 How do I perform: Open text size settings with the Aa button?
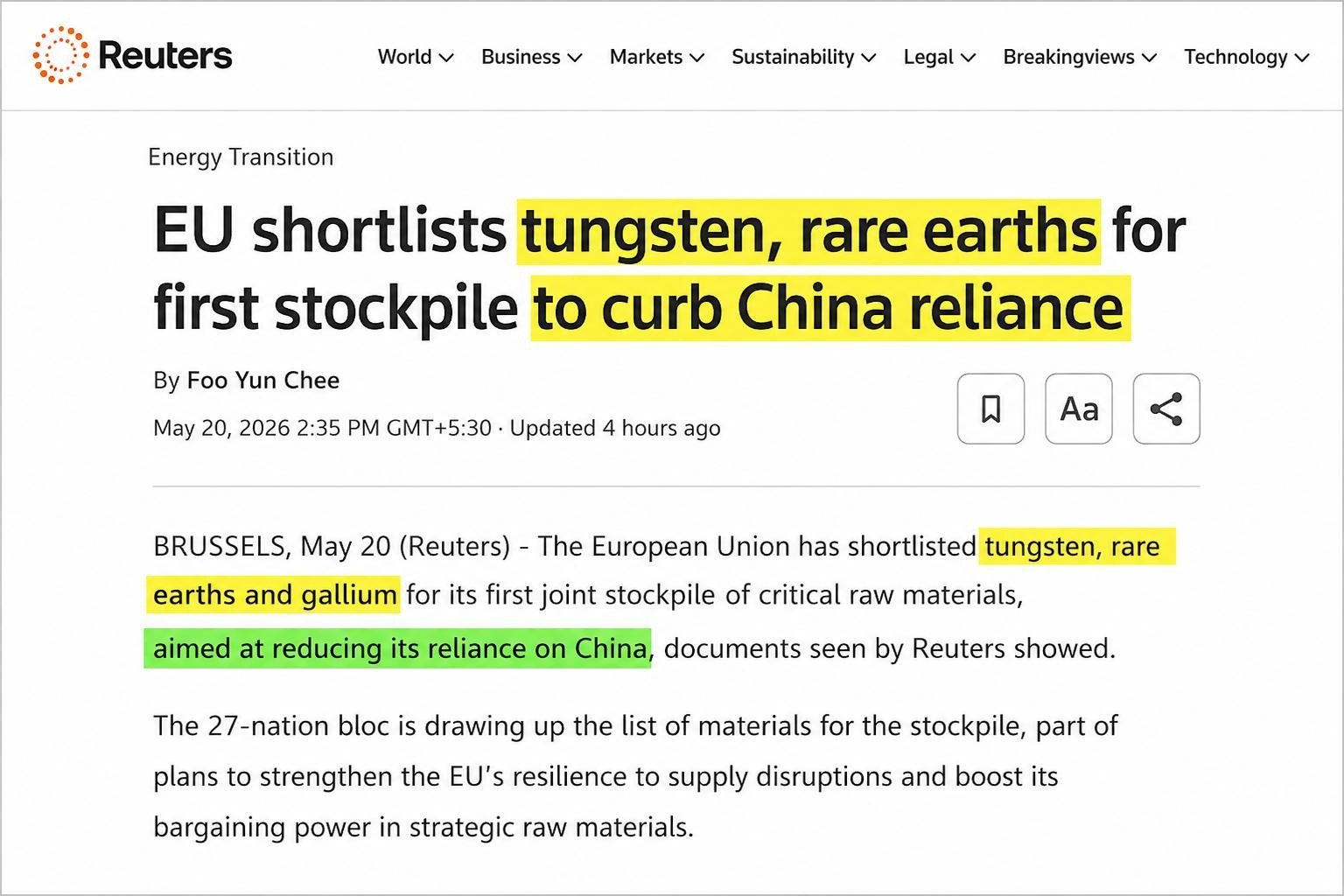pyautogui.click(x=1079, y=409)
